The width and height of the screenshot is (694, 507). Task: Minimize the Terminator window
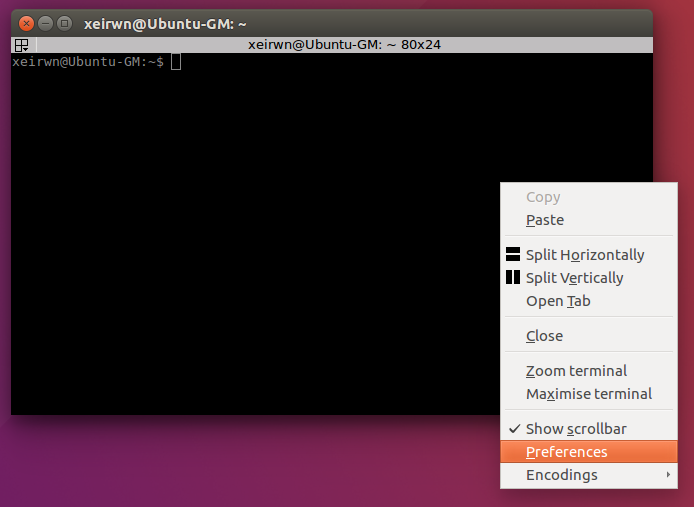[x=45, y=23]
